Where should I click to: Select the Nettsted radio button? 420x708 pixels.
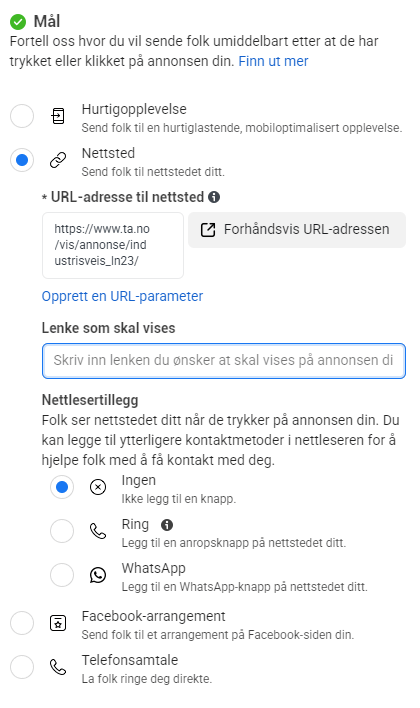point(22,160)
